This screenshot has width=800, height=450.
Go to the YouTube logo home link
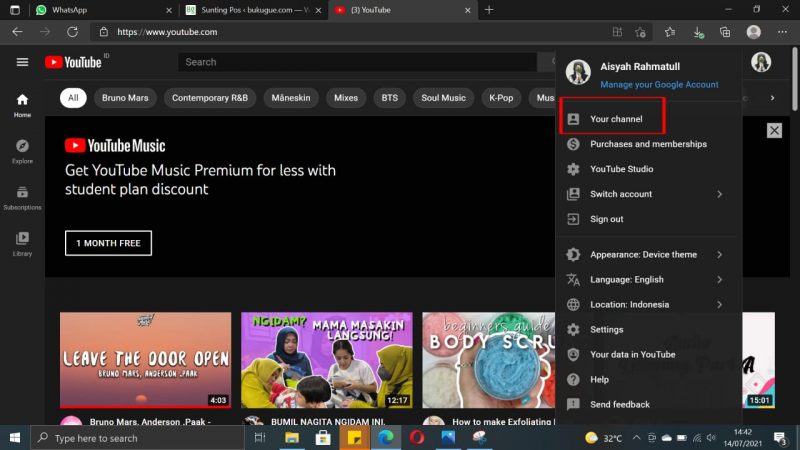73,62
